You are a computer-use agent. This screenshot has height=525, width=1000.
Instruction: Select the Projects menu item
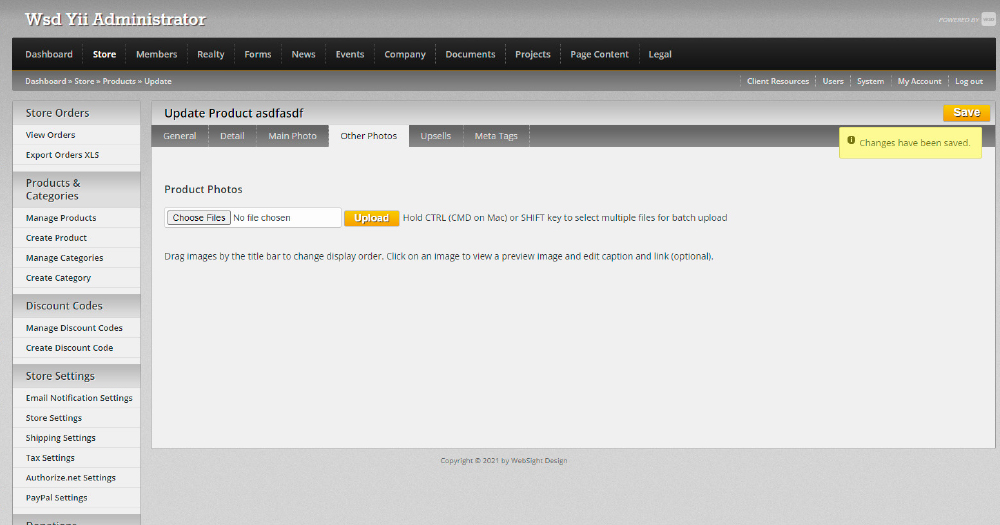point(533,54)
